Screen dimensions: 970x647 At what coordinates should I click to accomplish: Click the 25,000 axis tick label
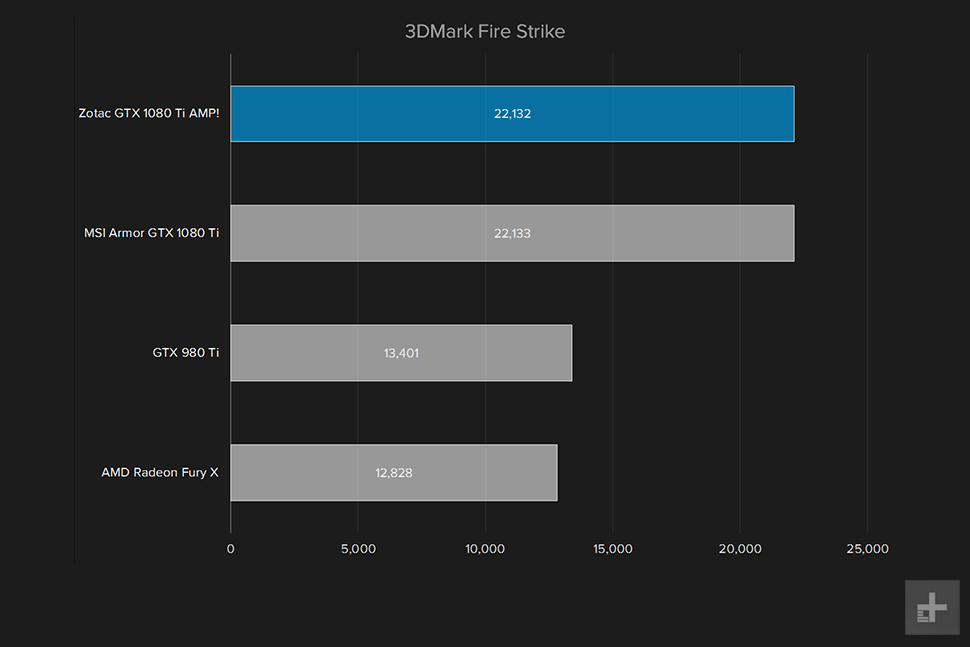[867, 549]
